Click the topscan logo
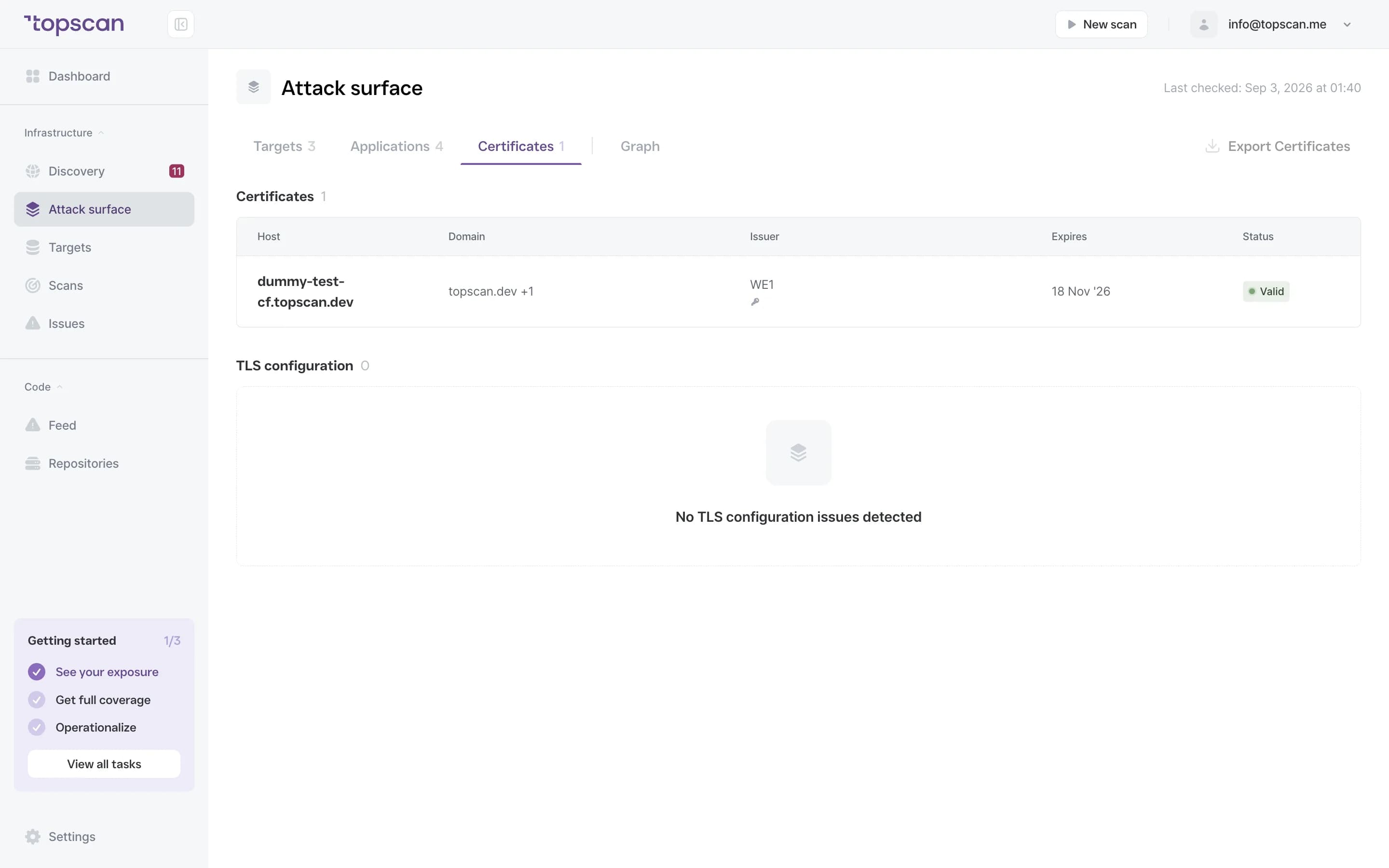The width and height of the screenshot is (1389, 868). pos(74,24)
